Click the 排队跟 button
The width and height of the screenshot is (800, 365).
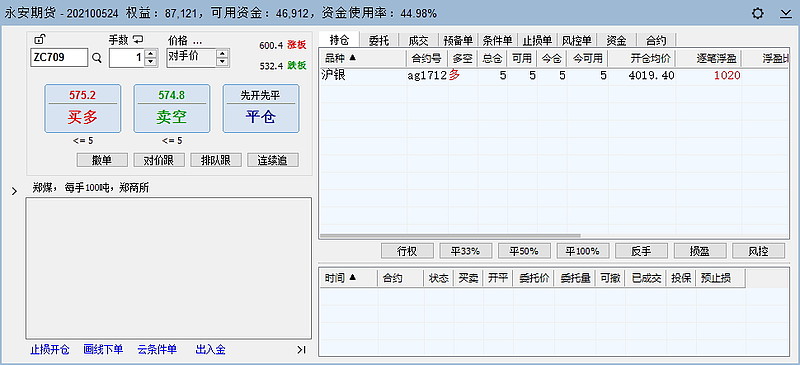click(215, 160)
